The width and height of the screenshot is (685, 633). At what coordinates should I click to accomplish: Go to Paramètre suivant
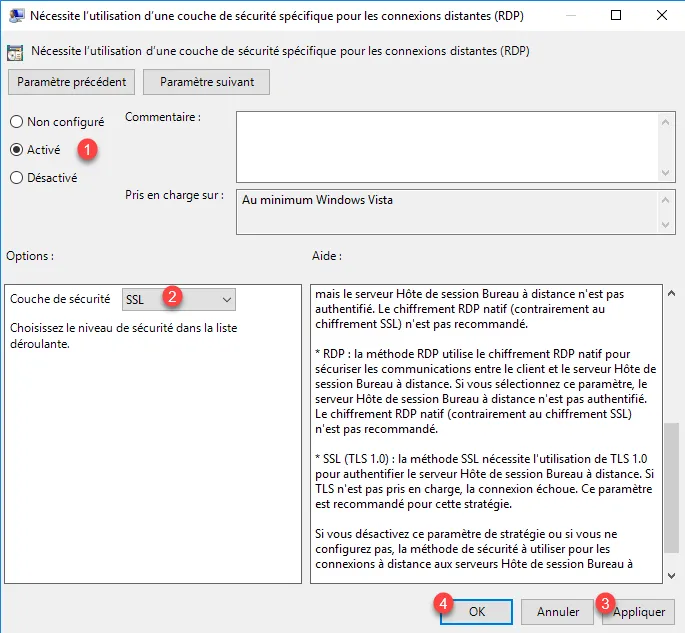pos(207,82)
